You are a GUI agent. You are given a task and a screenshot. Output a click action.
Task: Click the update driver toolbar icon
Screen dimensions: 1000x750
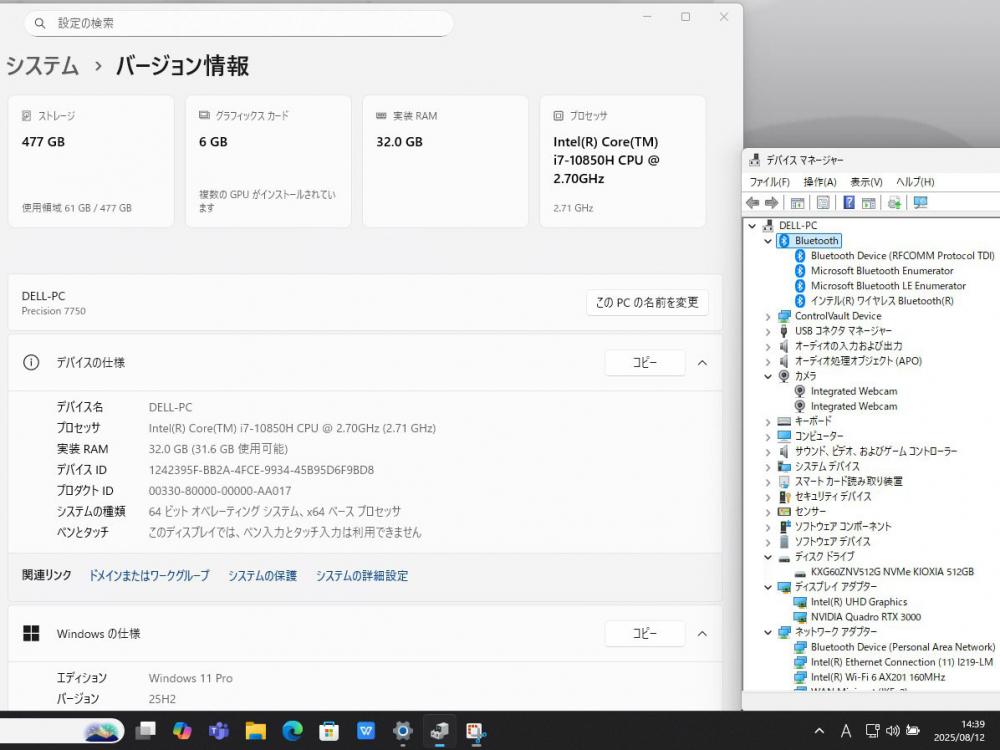pyautogui.click(x=894, y=203)
